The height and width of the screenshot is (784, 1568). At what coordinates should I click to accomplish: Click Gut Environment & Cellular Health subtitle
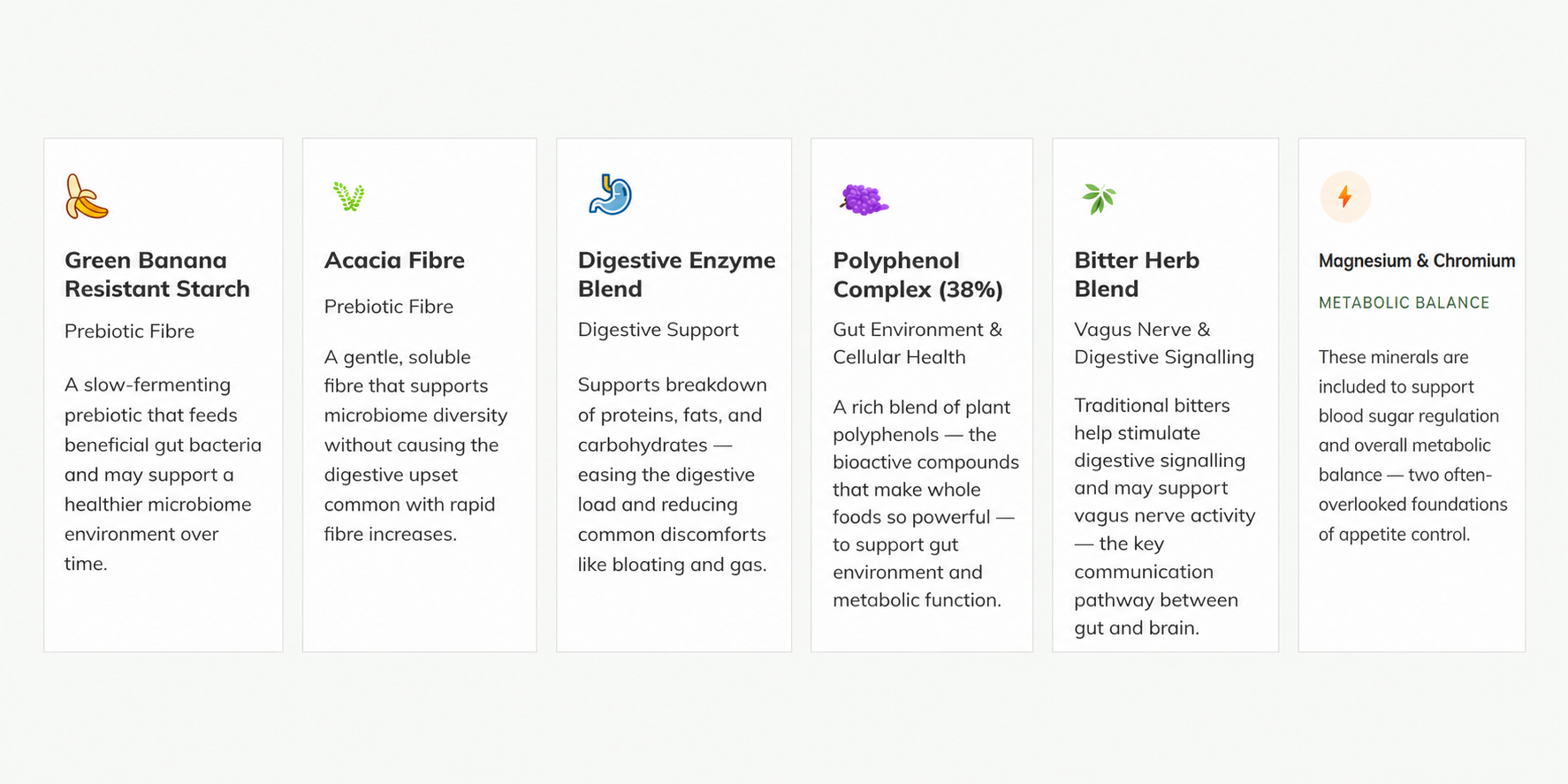[x=917, y=343]
